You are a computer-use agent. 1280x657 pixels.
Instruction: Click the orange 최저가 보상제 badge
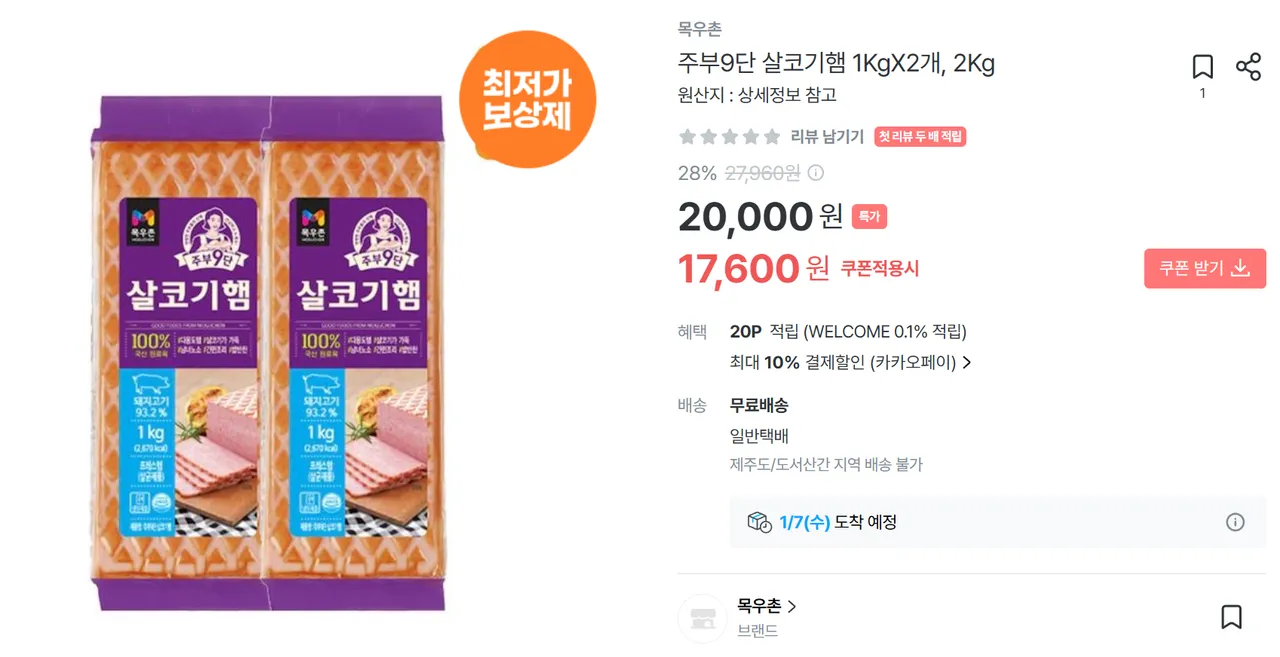(527, 100)
